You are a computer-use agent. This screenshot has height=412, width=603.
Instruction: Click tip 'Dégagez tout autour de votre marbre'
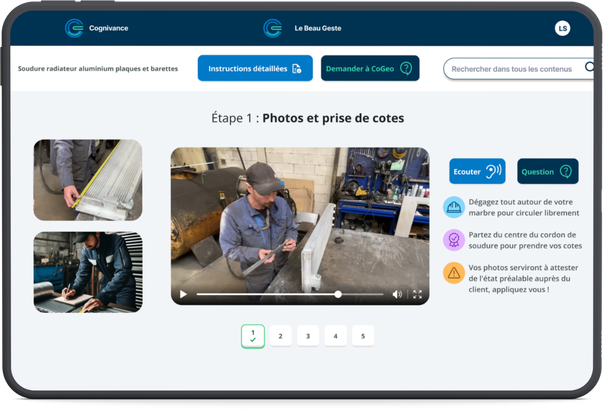click(x=523, y=207)
